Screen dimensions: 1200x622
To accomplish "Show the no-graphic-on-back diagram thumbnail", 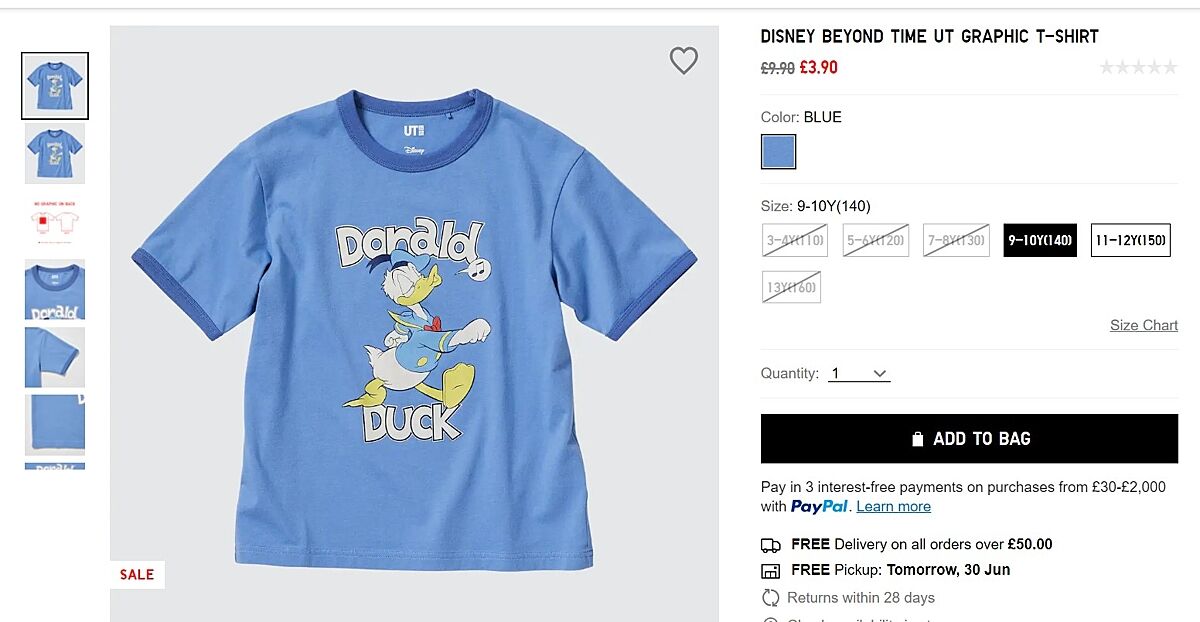I will (55, 222).
